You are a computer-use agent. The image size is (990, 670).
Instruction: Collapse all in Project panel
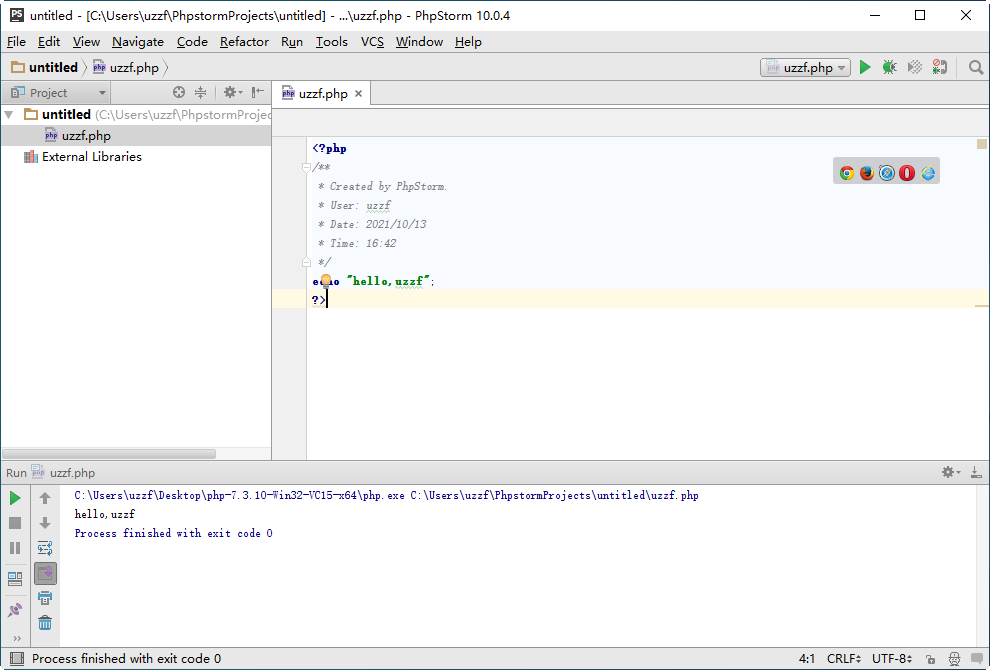coord(200,92)
